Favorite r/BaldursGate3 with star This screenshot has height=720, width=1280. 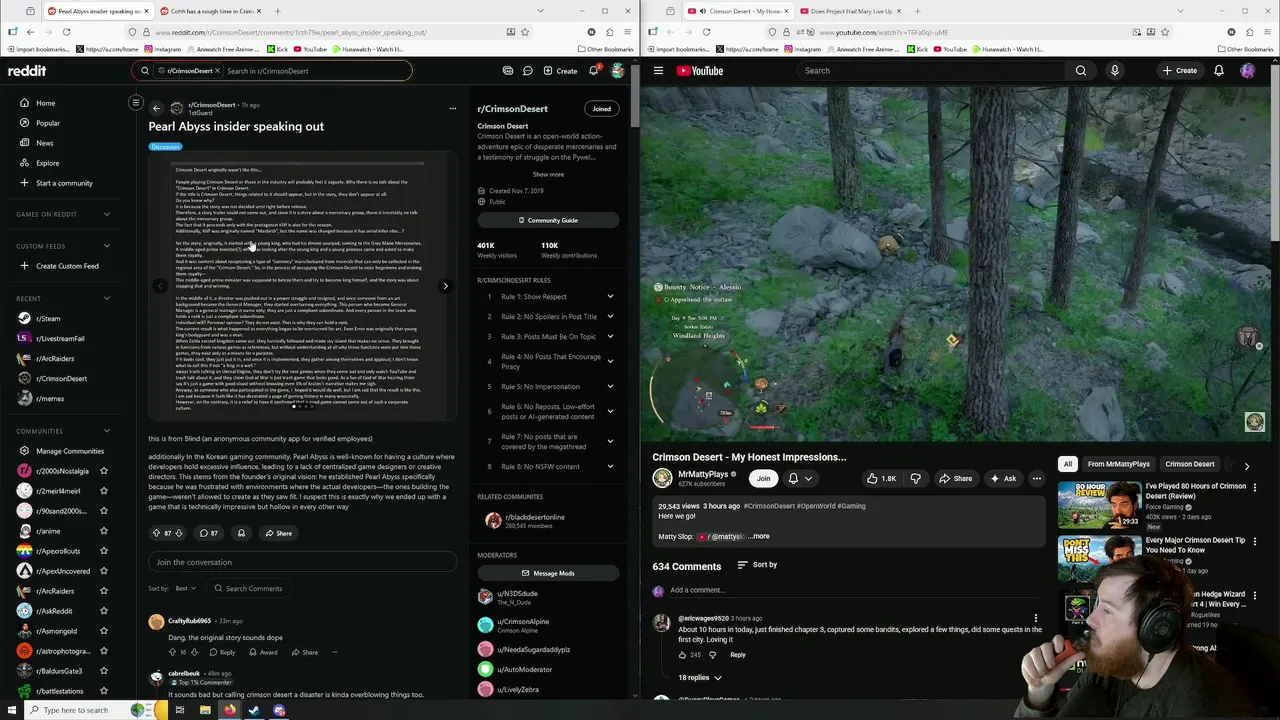103,671
